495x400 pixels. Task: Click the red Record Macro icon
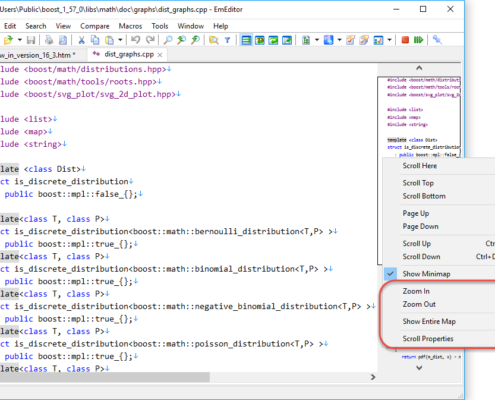405,40
